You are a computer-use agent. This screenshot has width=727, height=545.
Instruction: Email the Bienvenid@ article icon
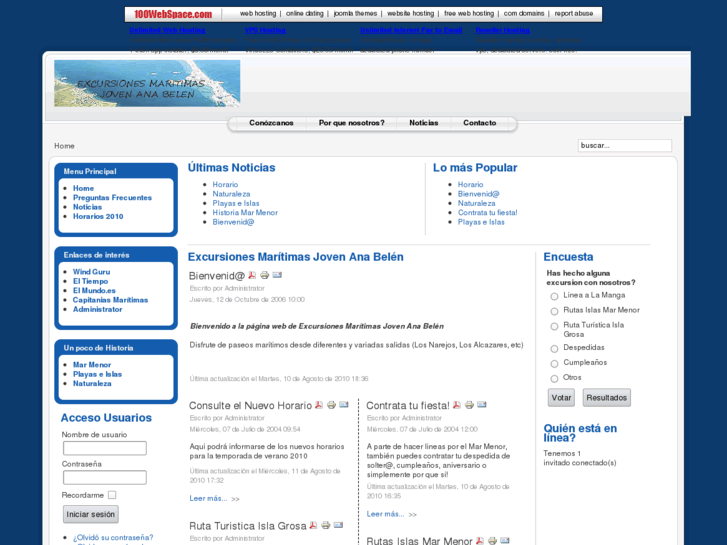[277, 275]
